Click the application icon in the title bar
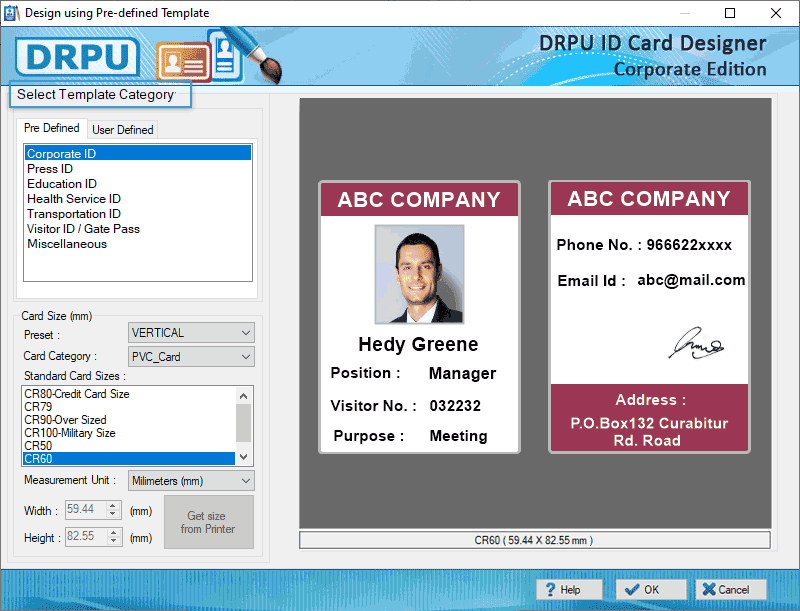This screenshot has width=800, height=611. coord(11,13)
